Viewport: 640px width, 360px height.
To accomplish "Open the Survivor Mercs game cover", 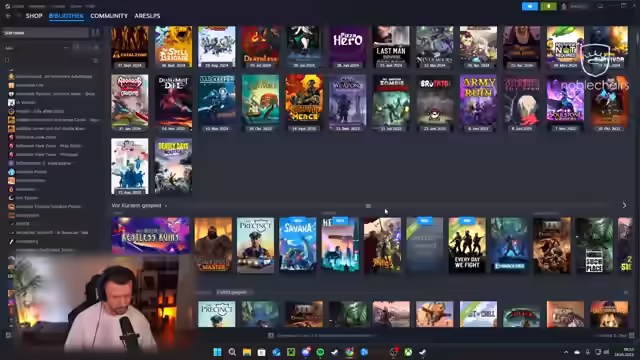I will [304, 103].
